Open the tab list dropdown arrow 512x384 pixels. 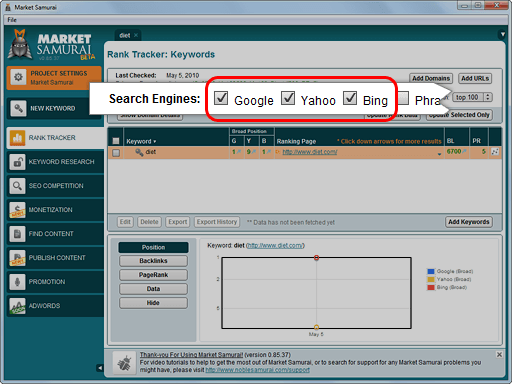(x=503, y=34)
